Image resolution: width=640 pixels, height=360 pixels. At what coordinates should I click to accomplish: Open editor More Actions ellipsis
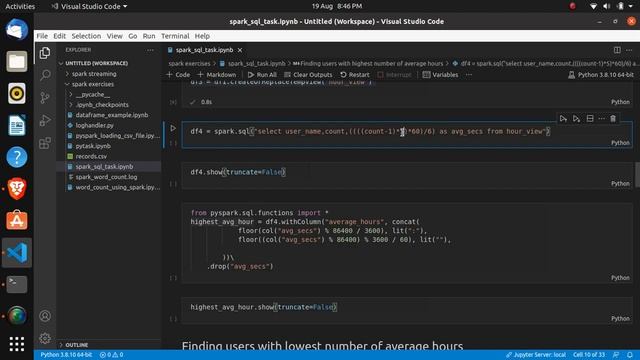click(629, 50)
